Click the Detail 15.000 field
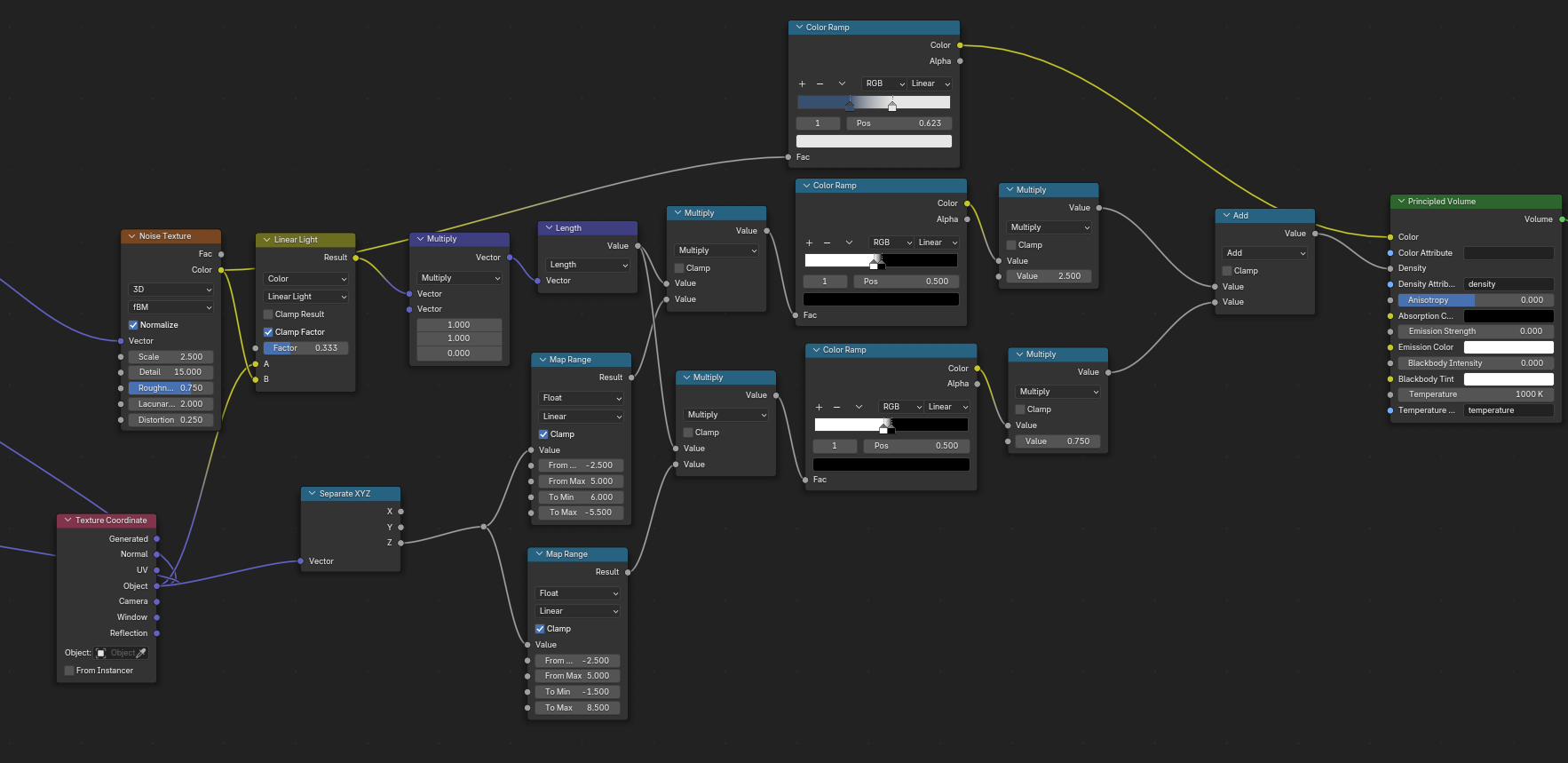 click(x=171, y=372)
